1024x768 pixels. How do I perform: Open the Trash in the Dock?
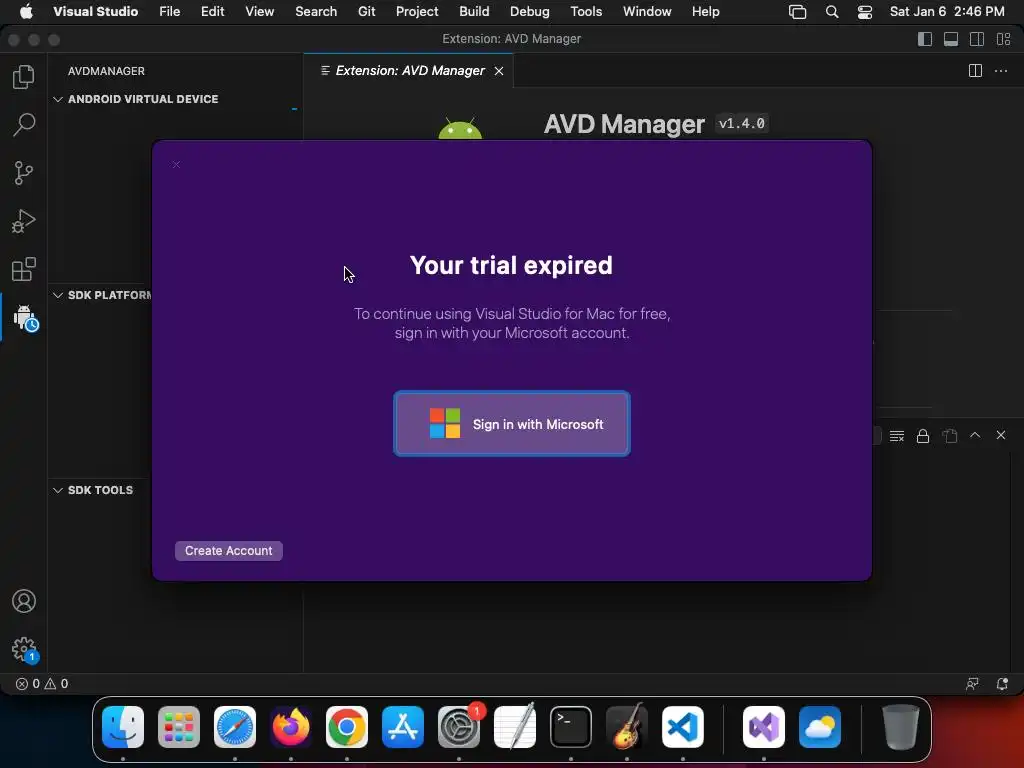(901, 727)
